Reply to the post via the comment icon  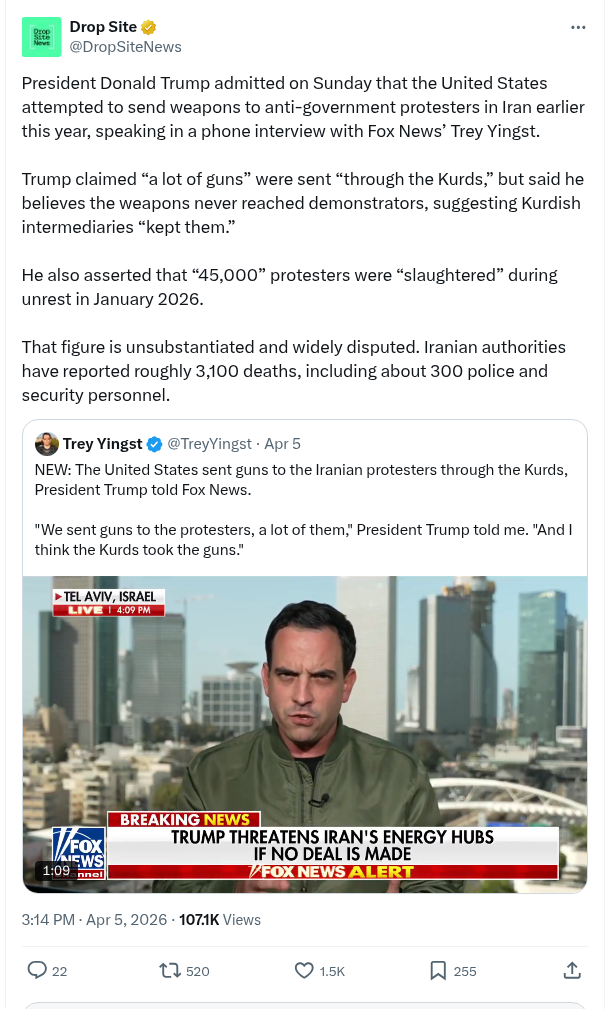[x=37, y=970]
